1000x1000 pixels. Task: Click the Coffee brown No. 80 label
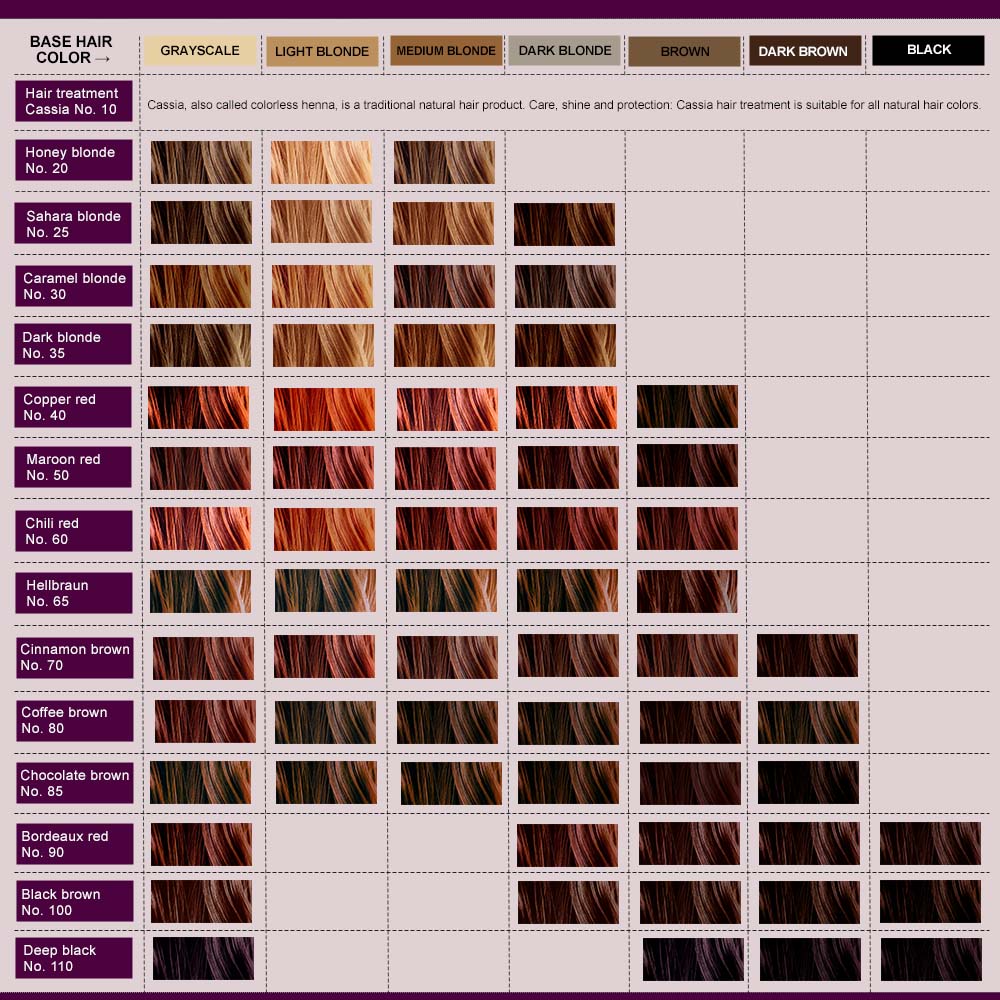tap(75, 721)
